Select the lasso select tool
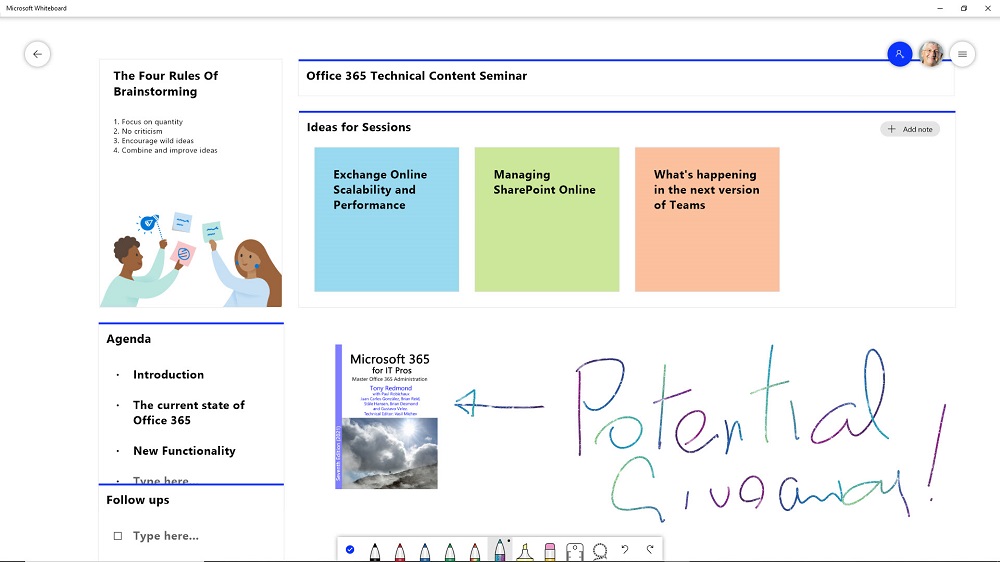This screenshot has height=562, width=1000. pos(600,551)
